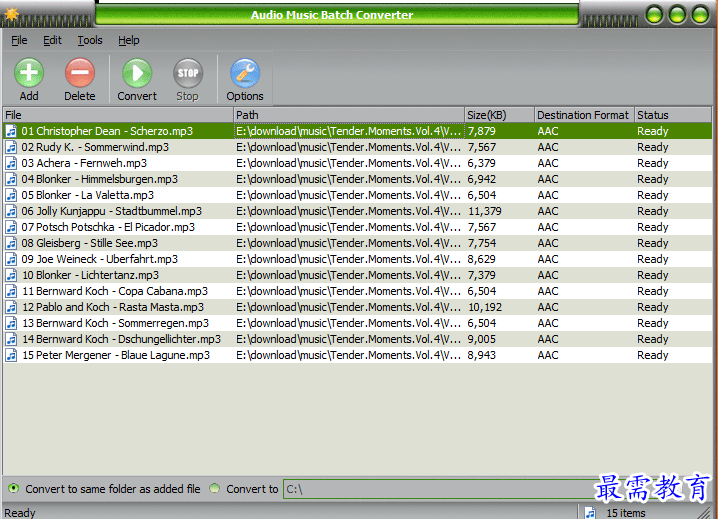Image resolution: width=718 pixels, height=519 pixels.
Task: Click music note icon of 01 Christopher Dean
Action: (x=11, y=131)
